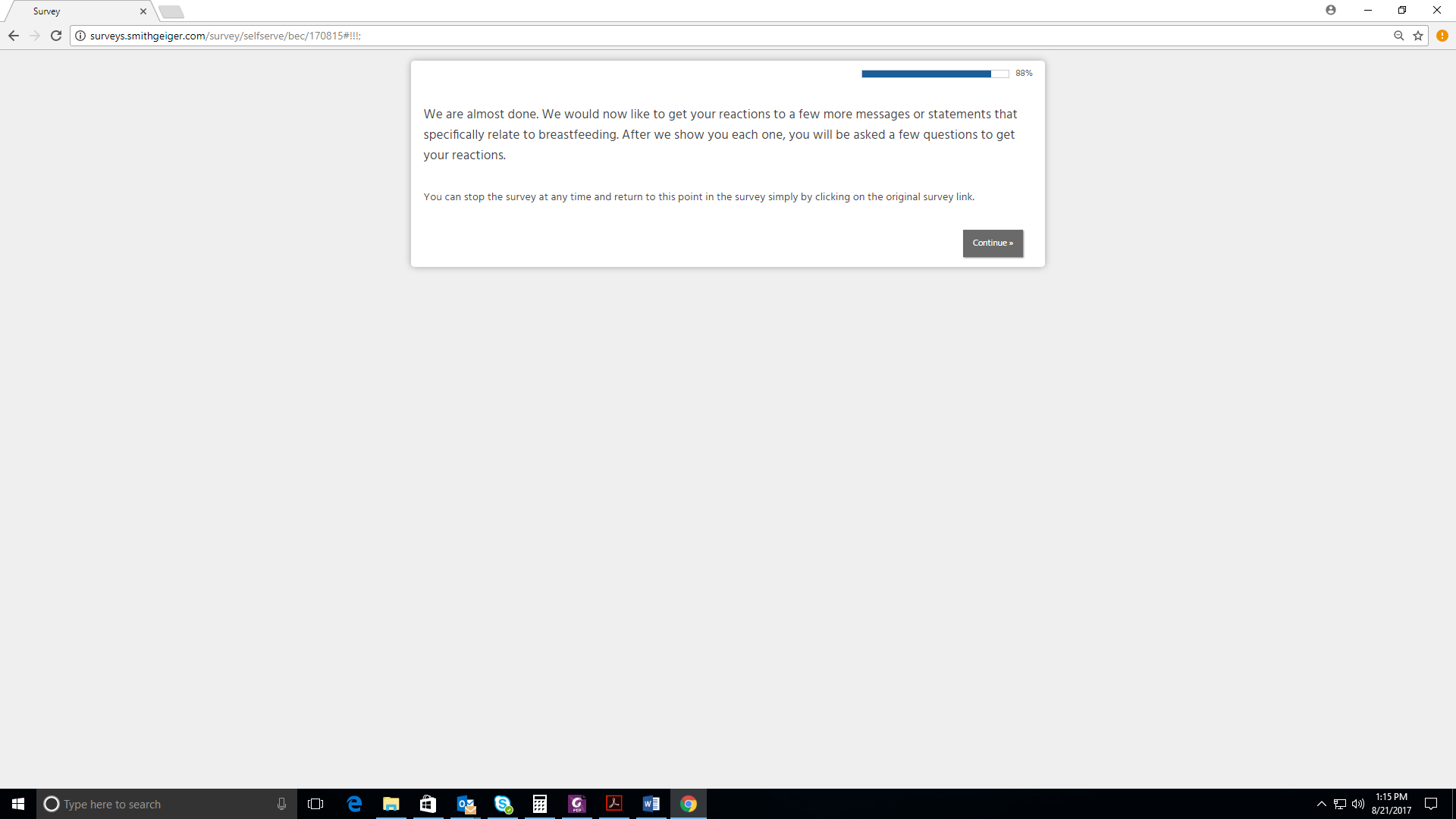The width and height of the screenshot is (1456, 819).
Task: Click the browser back arrow
Action: (x=14, y=36)
